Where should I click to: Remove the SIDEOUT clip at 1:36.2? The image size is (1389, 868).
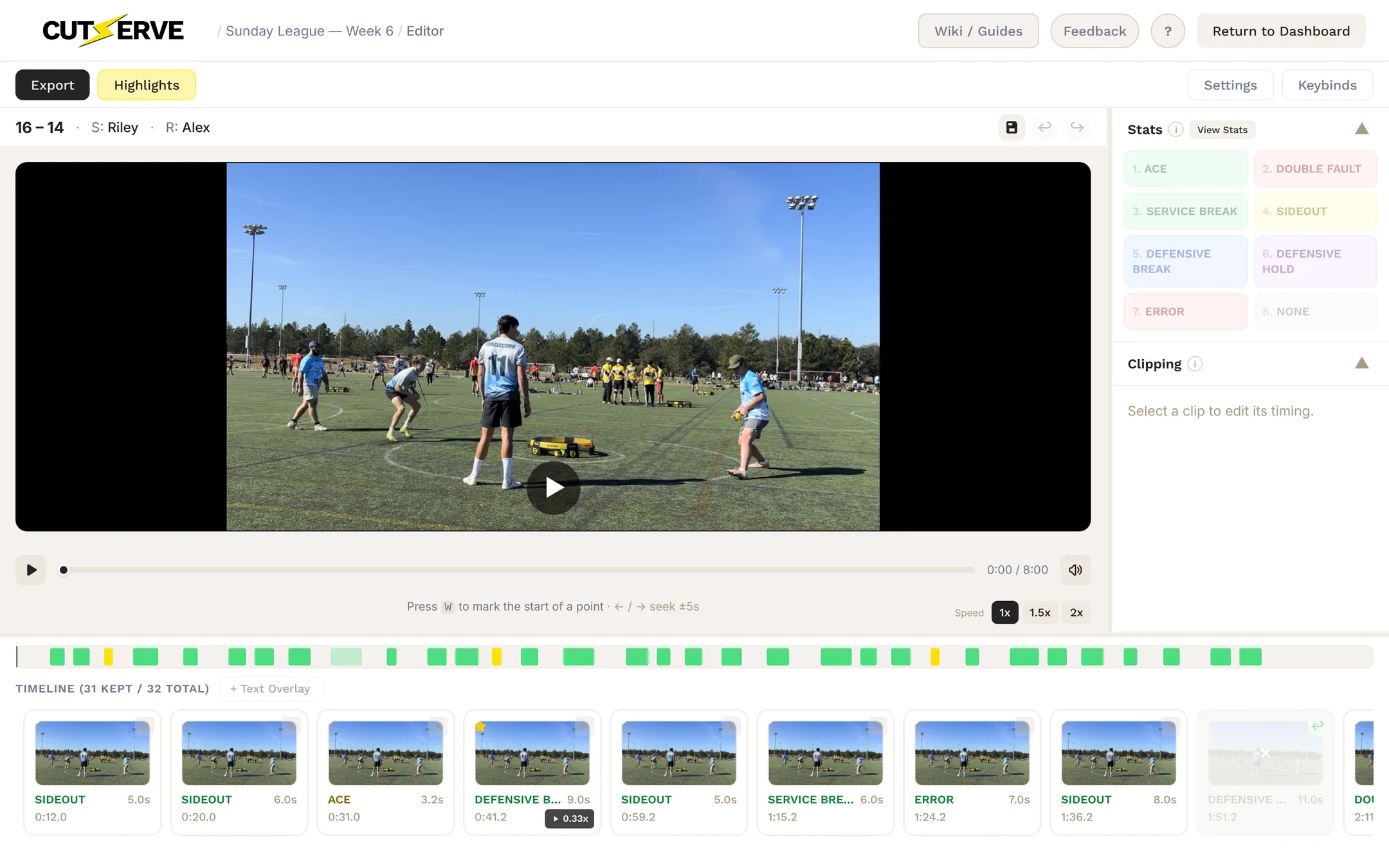(1170, 726)
